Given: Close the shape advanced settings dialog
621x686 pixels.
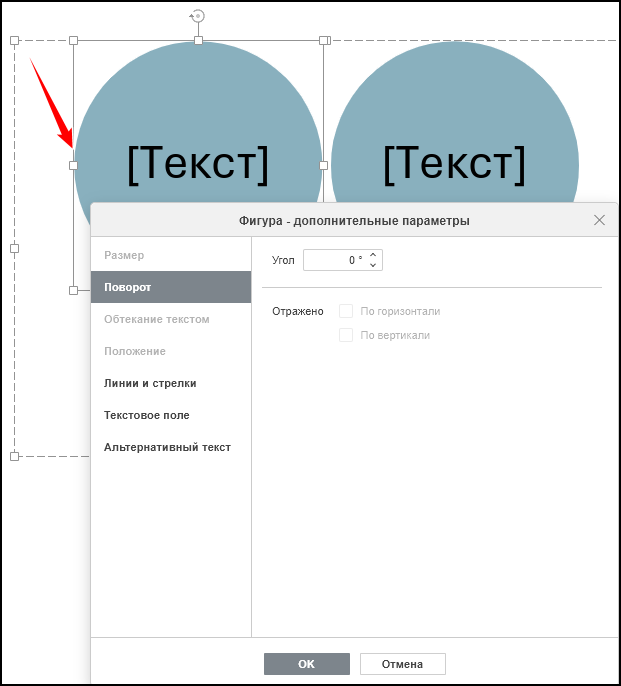Looking at the screenshot, I should click(x=599, y=220).
